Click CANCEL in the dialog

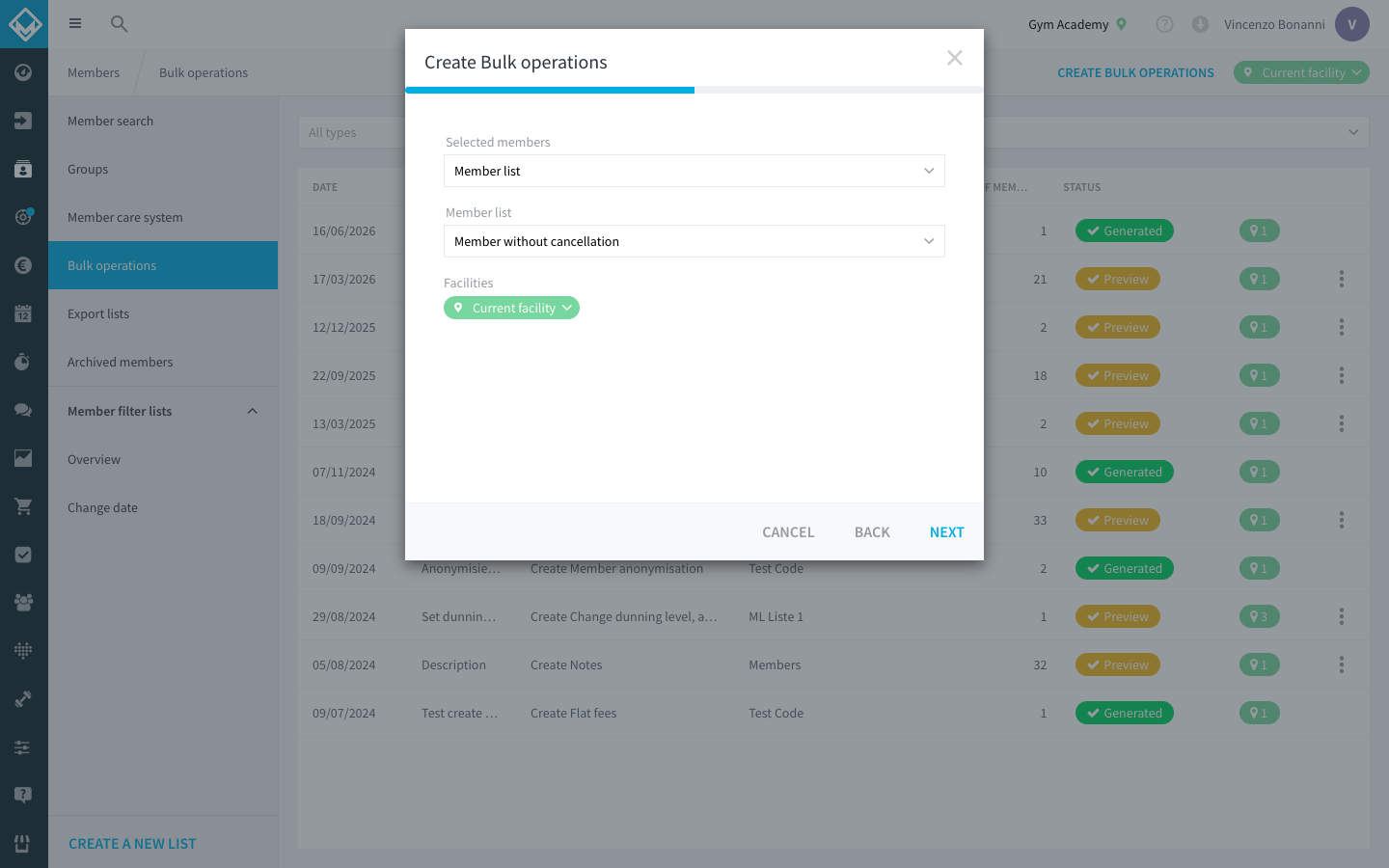788,532
